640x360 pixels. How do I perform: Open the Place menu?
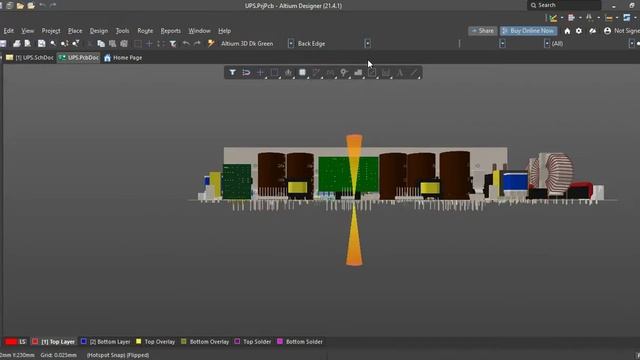[x=75, y=31]
